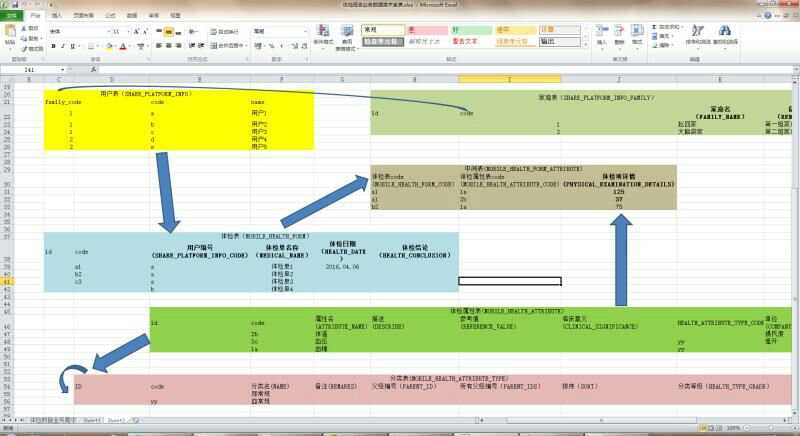This screenshot has width=800, height=436.
Task: Click the Sort and Filter icon
Action: (696, 33)
